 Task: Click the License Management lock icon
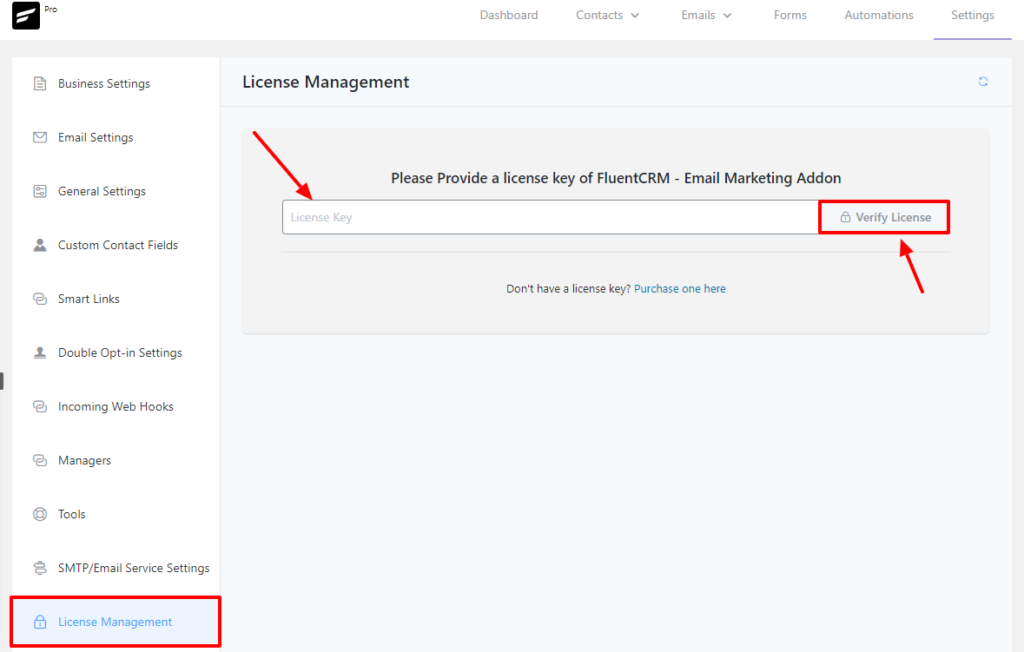click(x=40, y=622)
